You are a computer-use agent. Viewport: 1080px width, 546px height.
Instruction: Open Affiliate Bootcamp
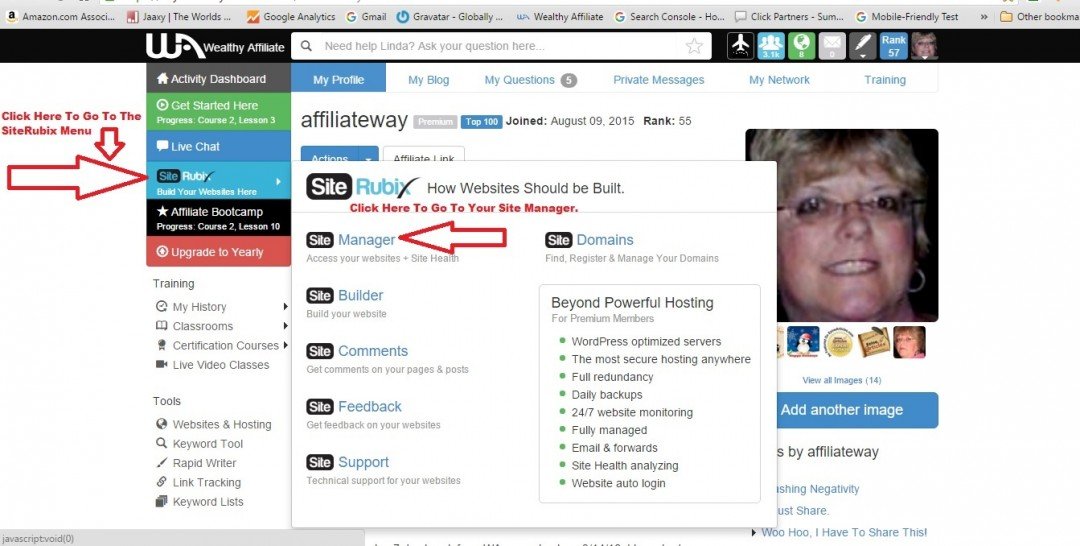[x=218, y=218]
